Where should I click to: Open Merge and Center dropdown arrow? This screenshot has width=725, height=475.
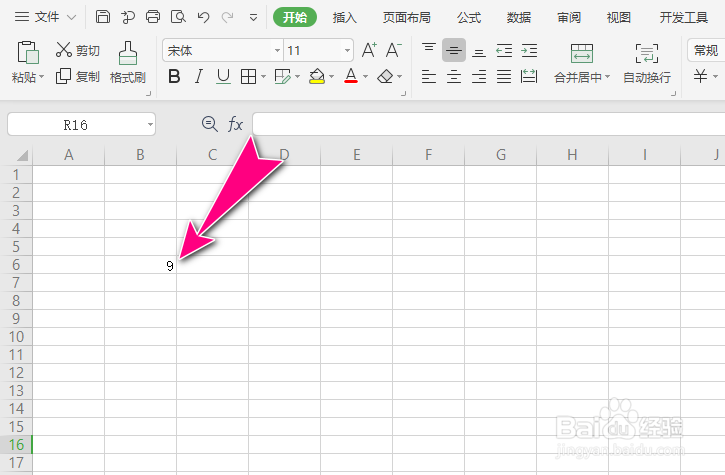608,77
